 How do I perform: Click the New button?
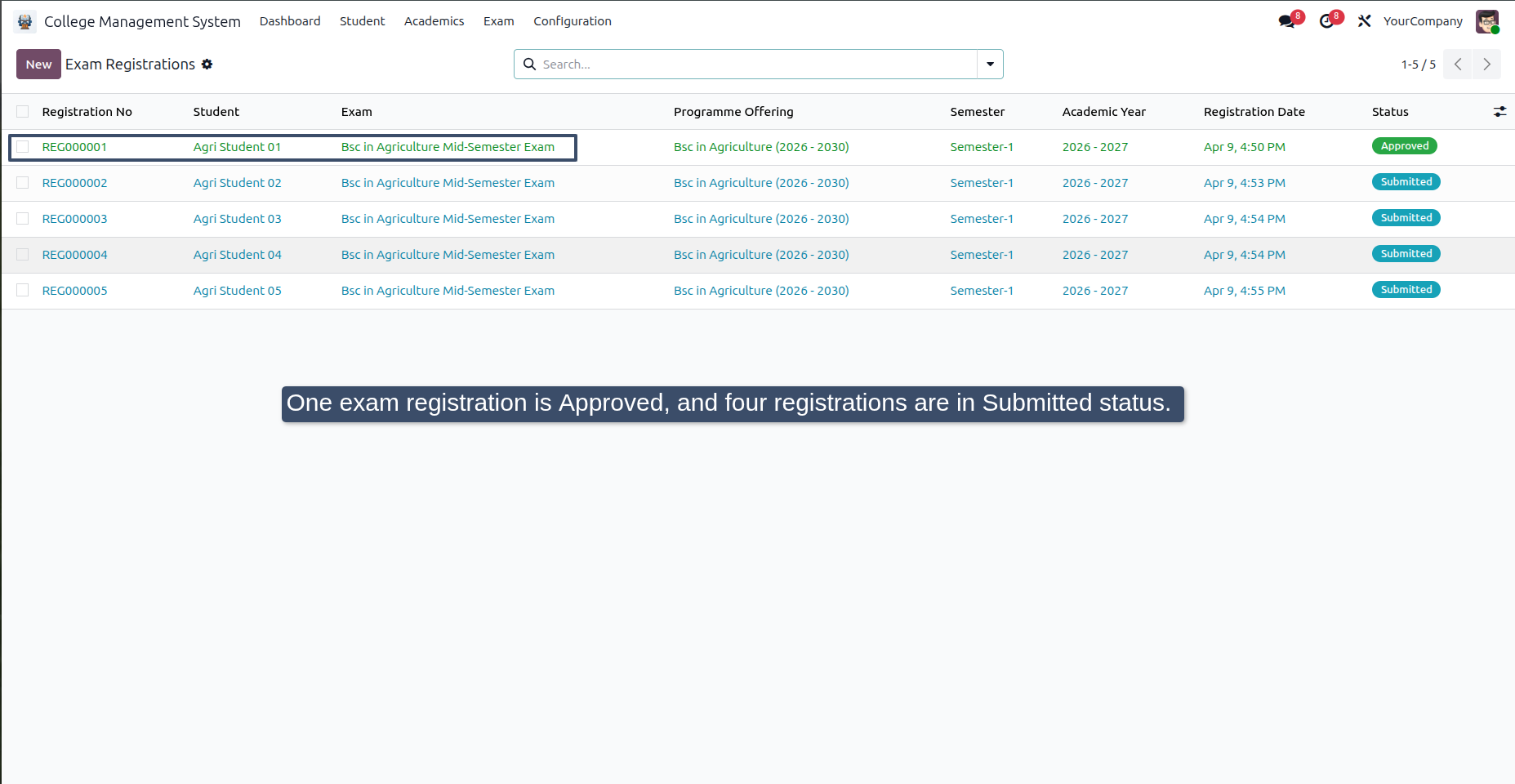38,65
